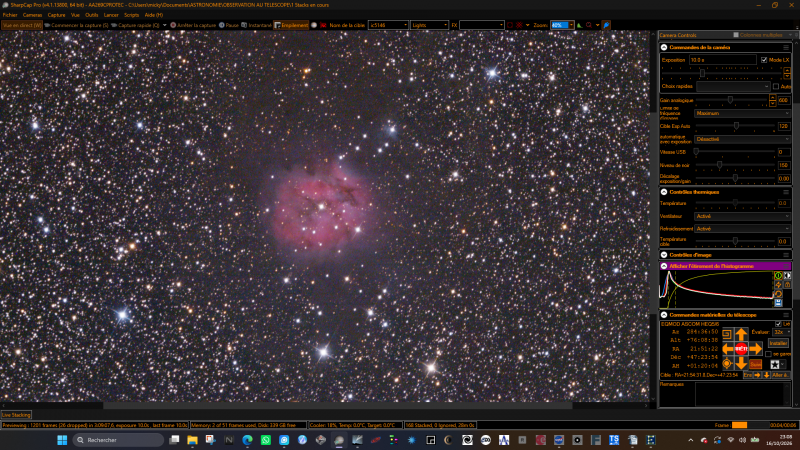Open the Ventilateur Activé dropdown
The height and width of the screenshot is (450, 800).
pos(742,216)
